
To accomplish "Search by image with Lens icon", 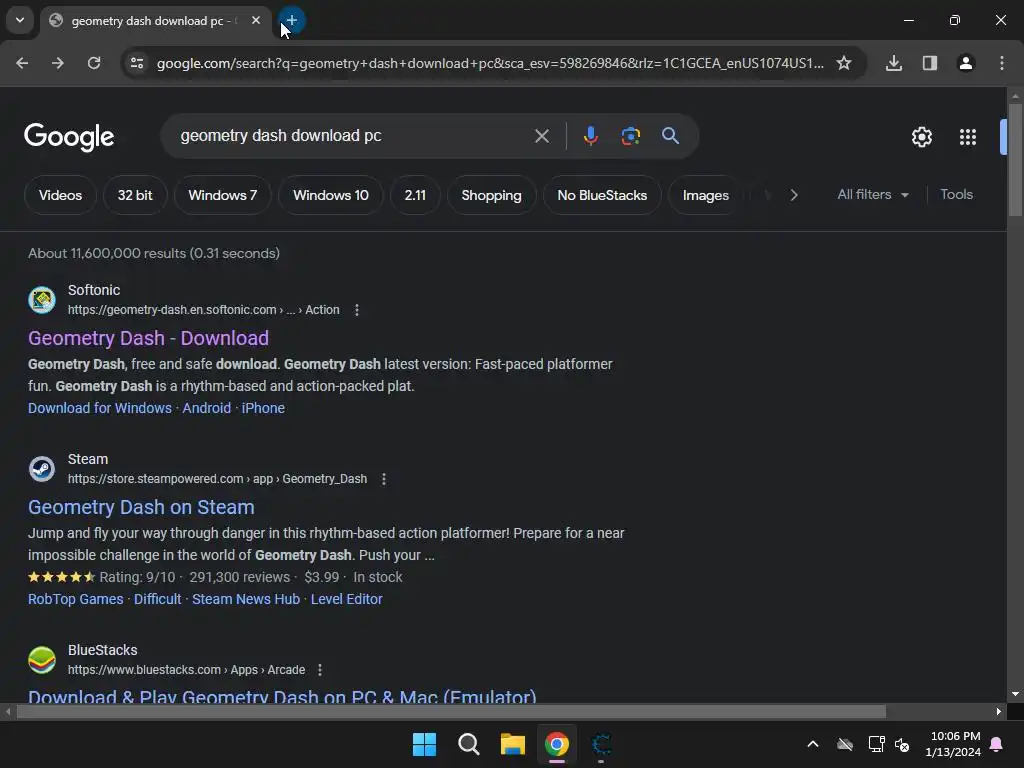I will point(630,136).
